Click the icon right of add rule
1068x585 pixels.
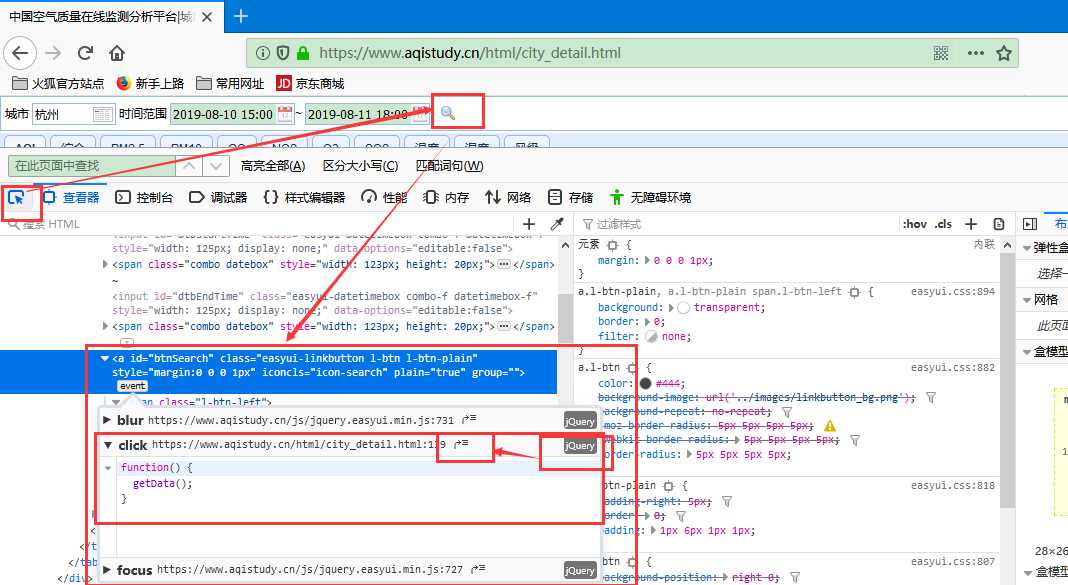[999, 224]
